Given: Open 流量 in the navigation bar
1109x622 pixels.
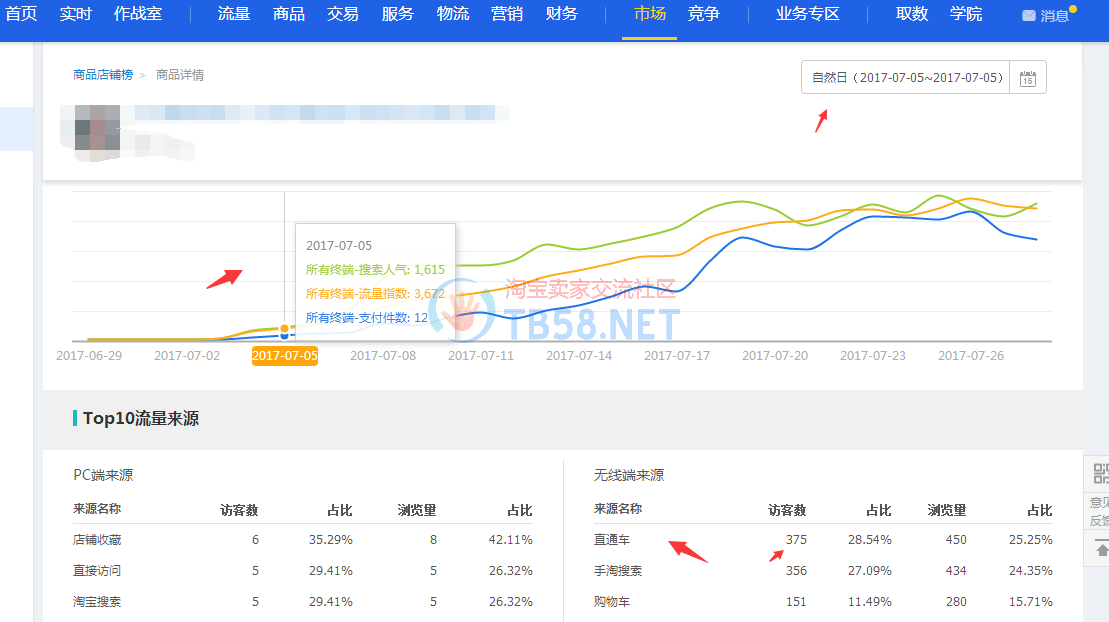Looking at the screenshot, I should 234,14.
